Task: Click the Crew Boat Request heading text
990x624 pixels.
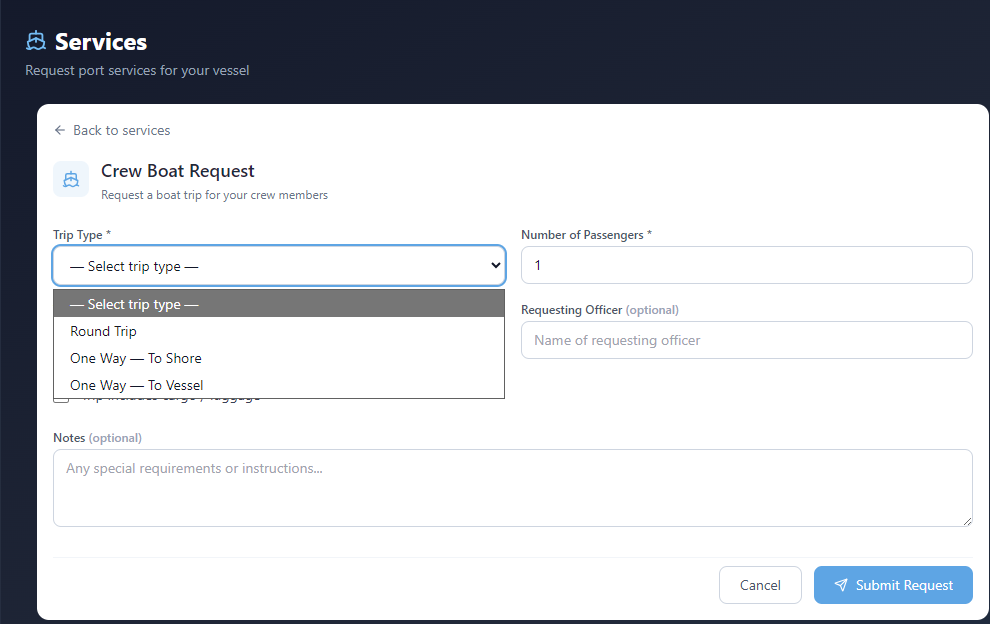Action: [x=177, y=171]
